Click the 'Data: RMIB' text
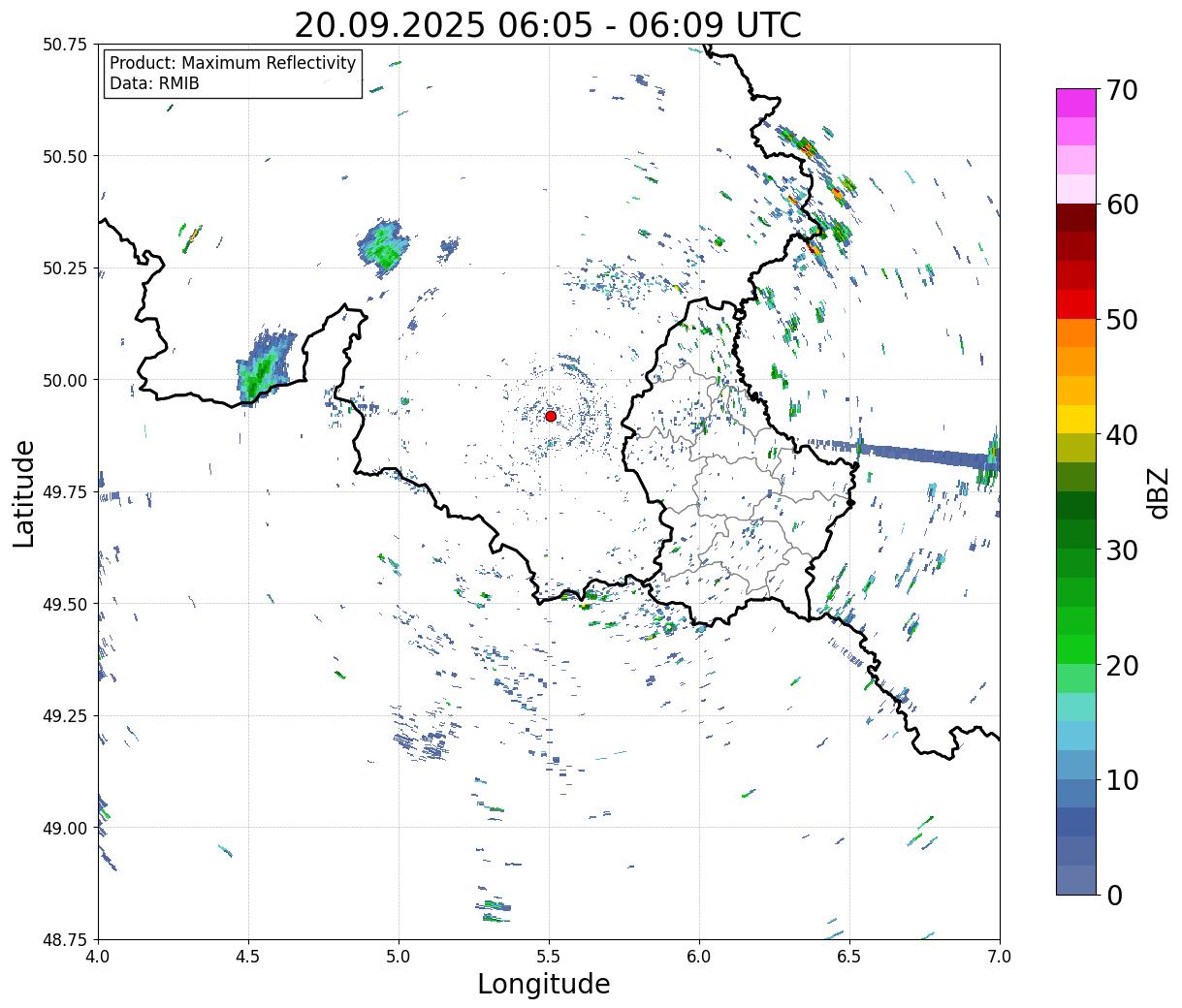The height and width of the screenshot is (1008, 1182). pyautogui.click(x=154, y=83)
